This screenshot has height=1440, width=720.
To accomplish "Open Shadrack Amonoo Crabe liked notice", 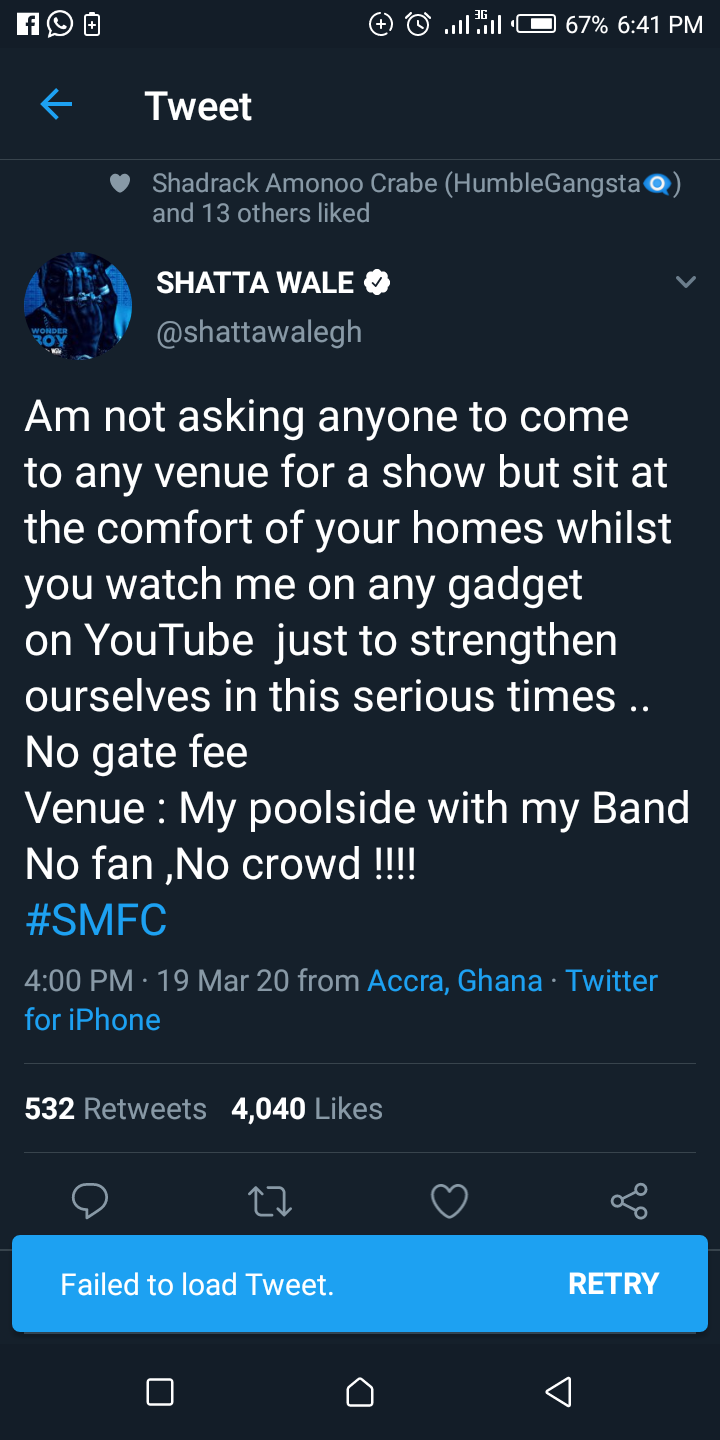I will (400, 198).
